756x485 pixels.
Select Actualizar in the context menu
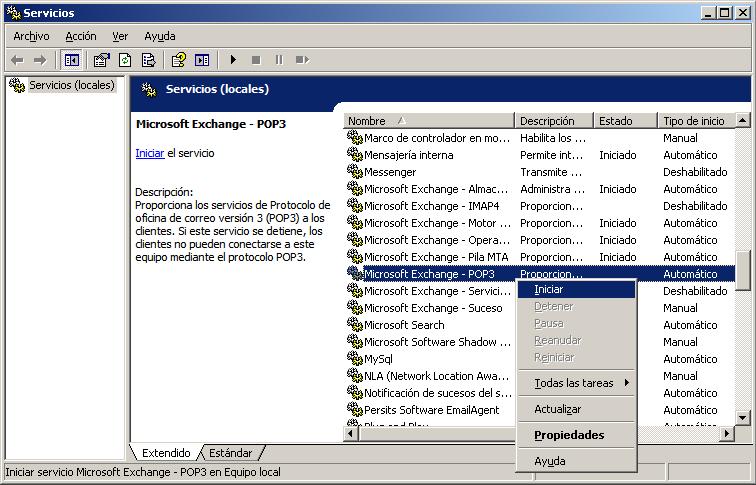[x=557, y=409]
